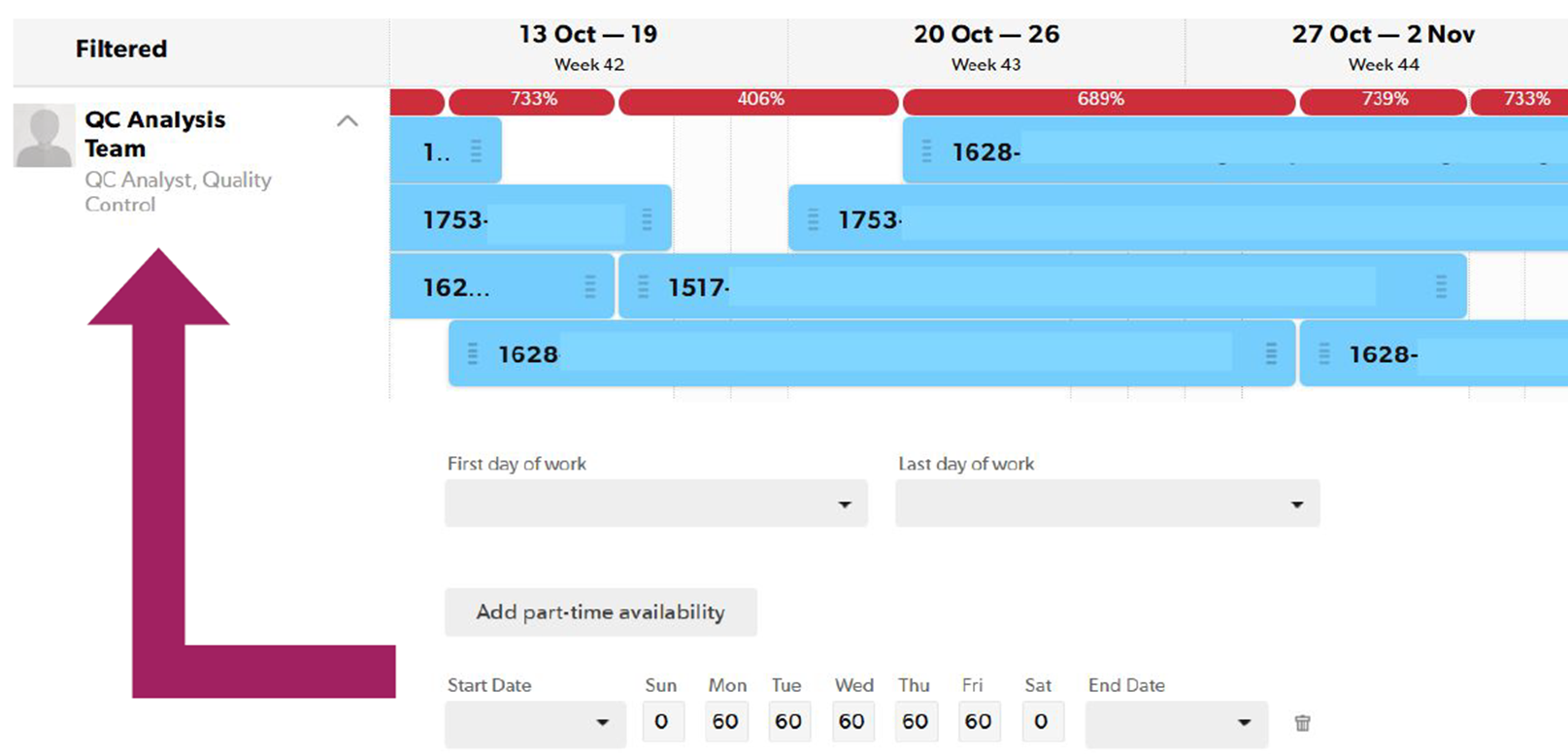Click the trash icon to delete availability row
1568x754 pixels.
click(1302, 723)
